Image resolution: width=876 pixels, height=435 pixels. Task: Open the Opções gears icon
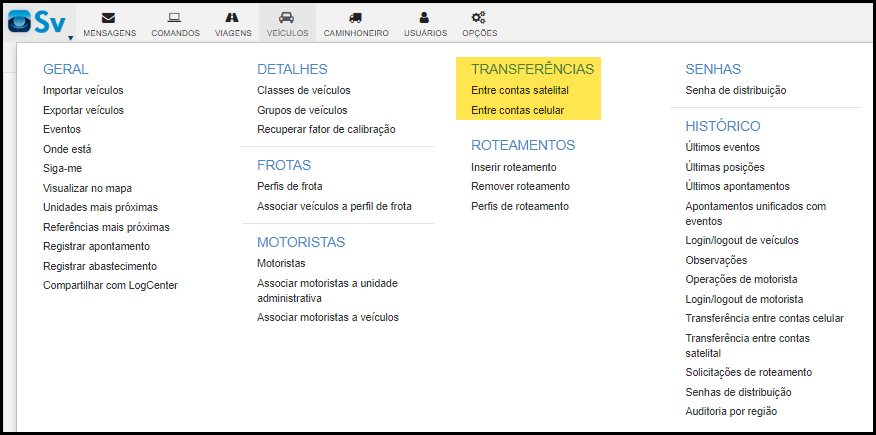(479, 18)
